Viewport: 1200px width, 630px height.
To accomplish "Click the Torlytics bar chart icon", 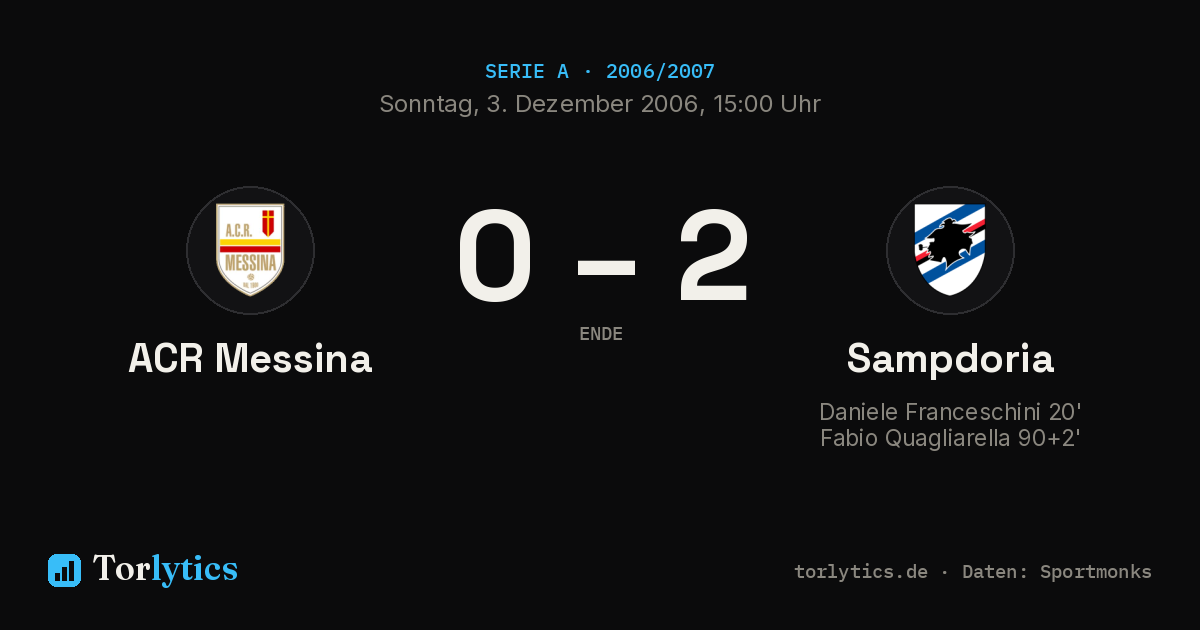I will point(64,570).
